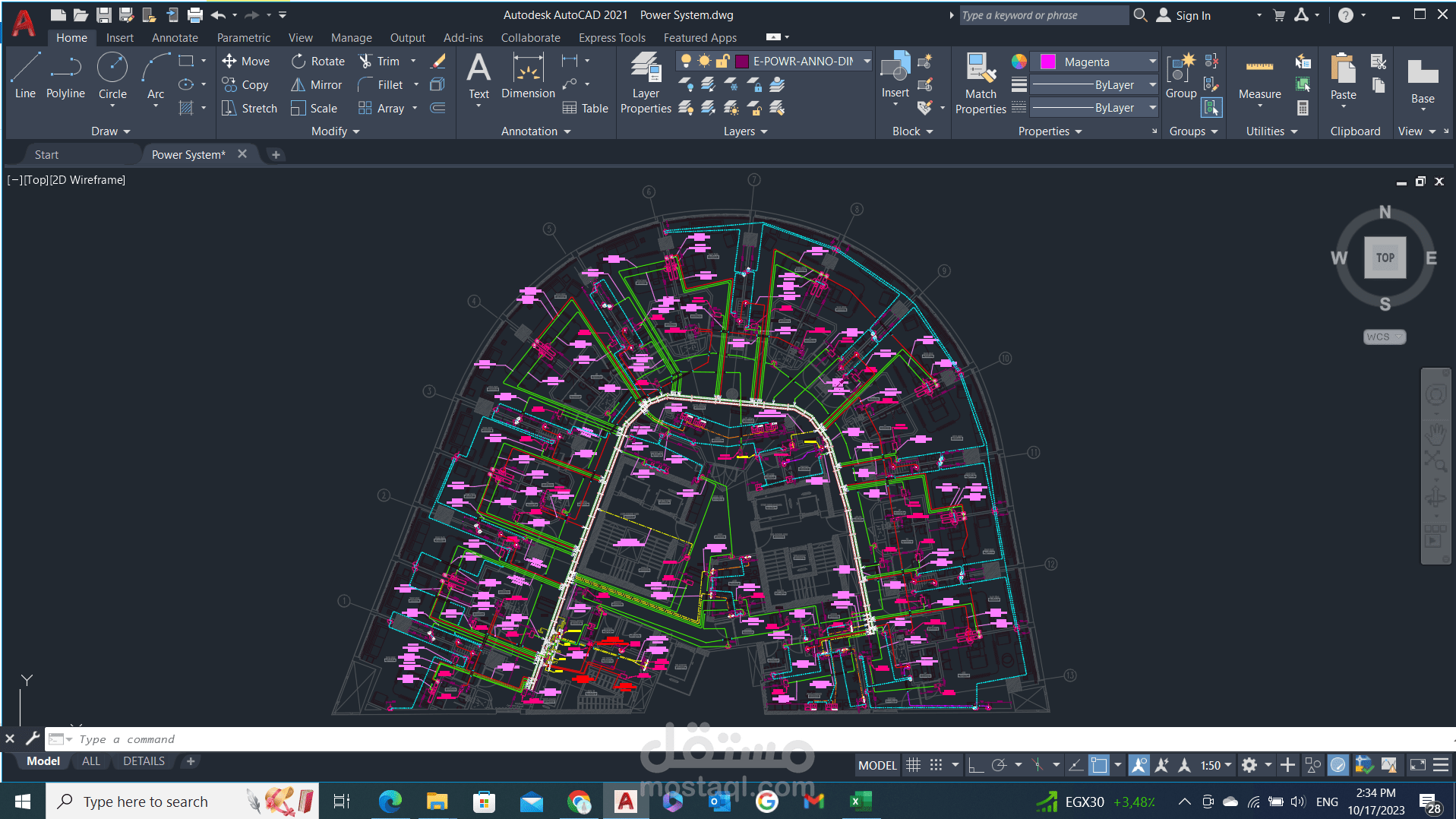Screen dimensions: 1456x819
Task: Expand the Layers panel
Action: click(x=746, y=131)
